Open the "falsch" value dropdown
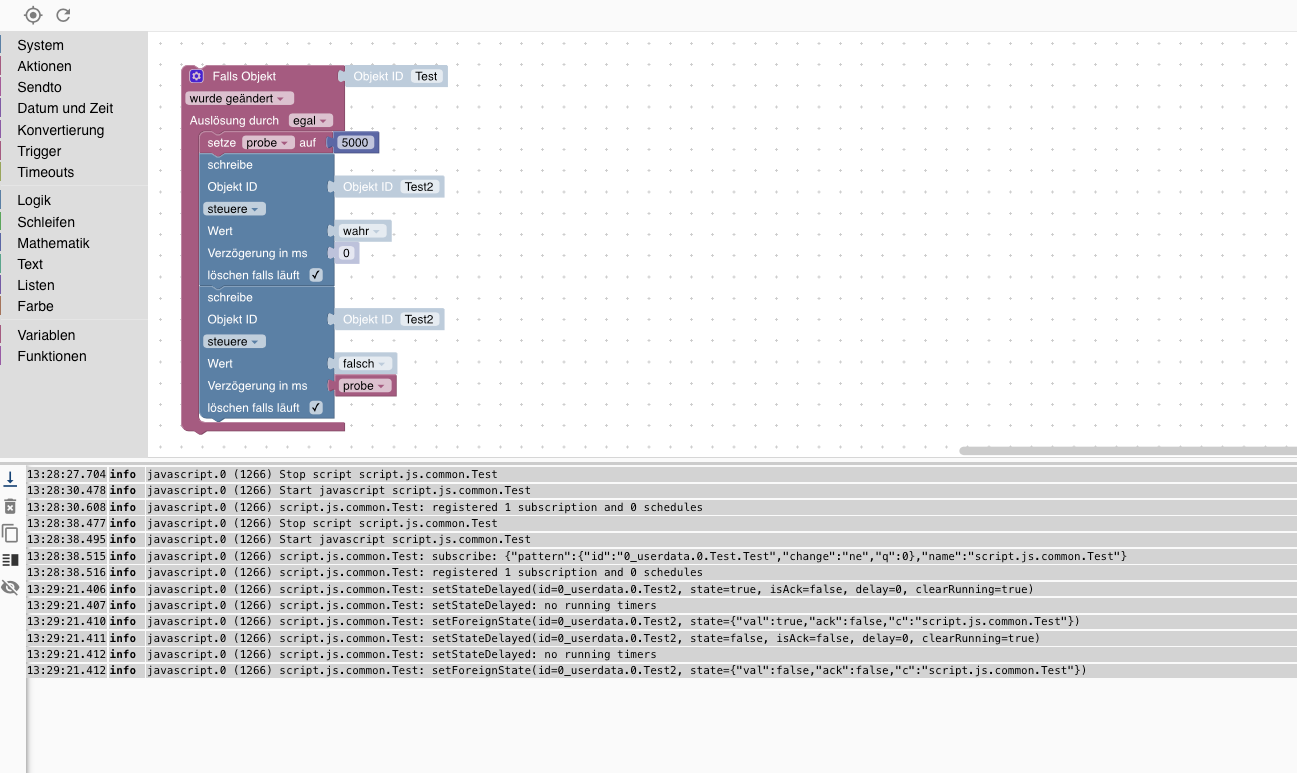Screen dimensions: 1297x773 [x=366, y=364]
